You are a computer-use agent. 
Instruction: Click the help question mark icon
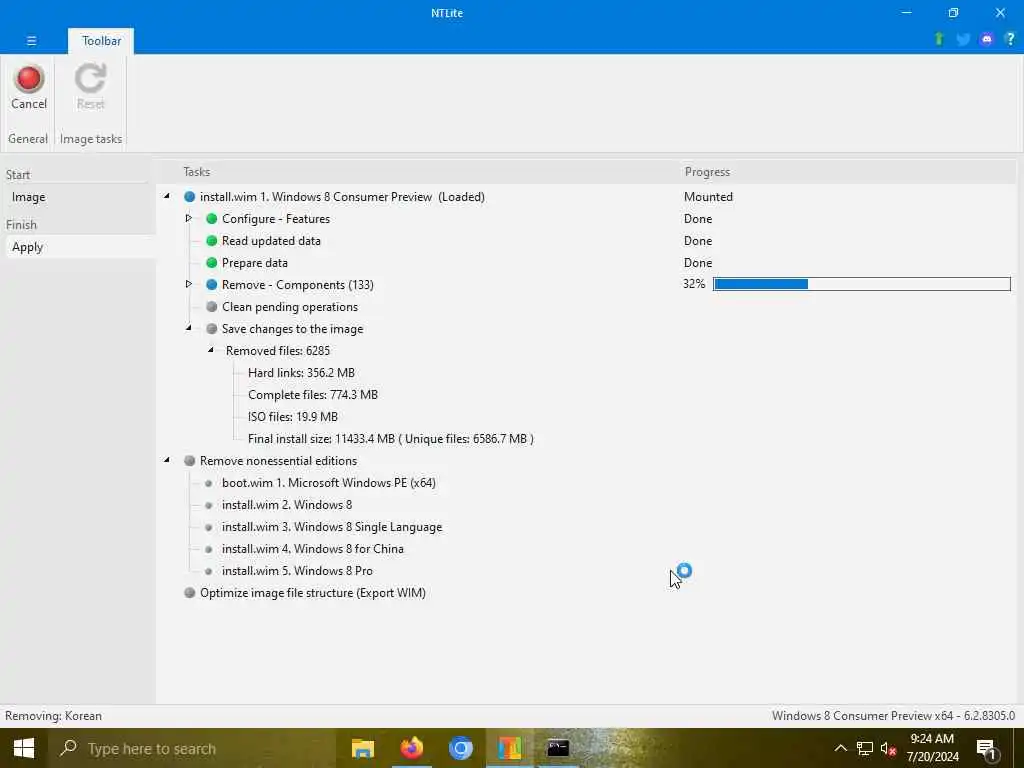1010,39
